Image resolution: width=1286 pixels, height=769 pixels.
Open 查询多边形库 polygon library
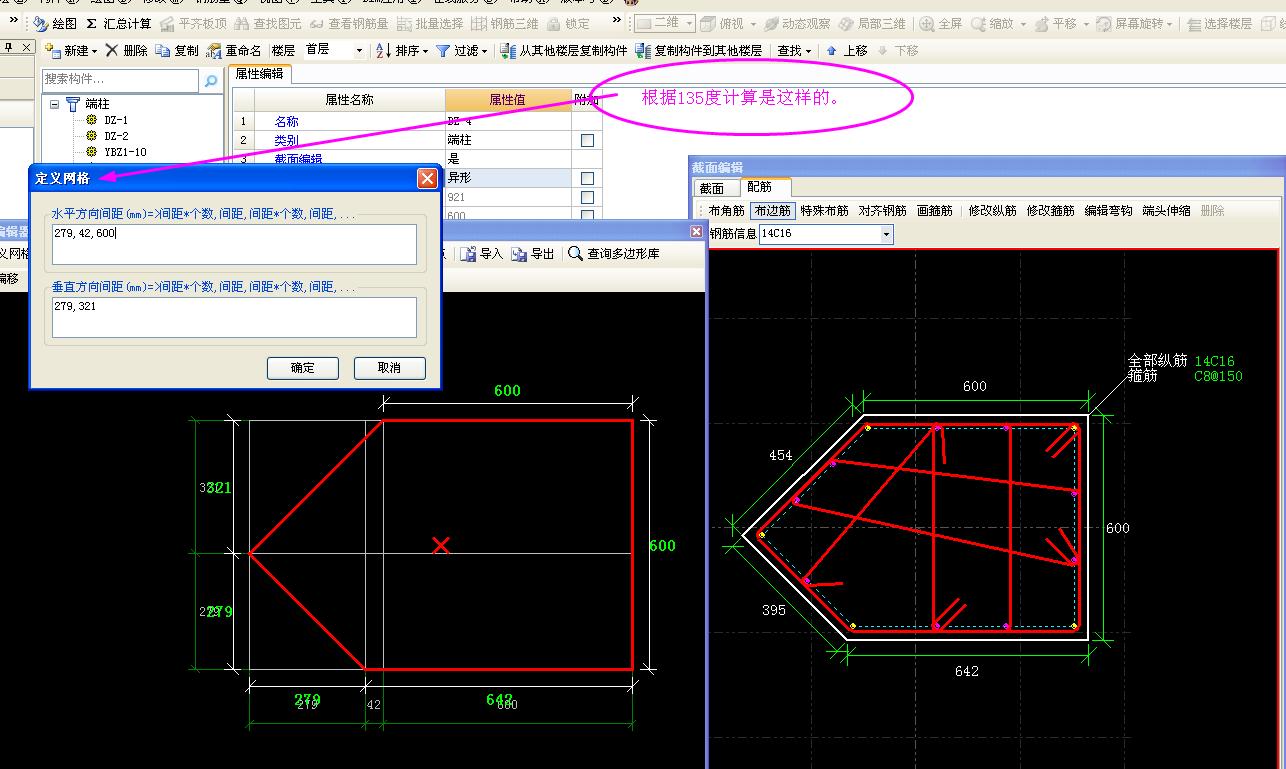tap(614, 254)
